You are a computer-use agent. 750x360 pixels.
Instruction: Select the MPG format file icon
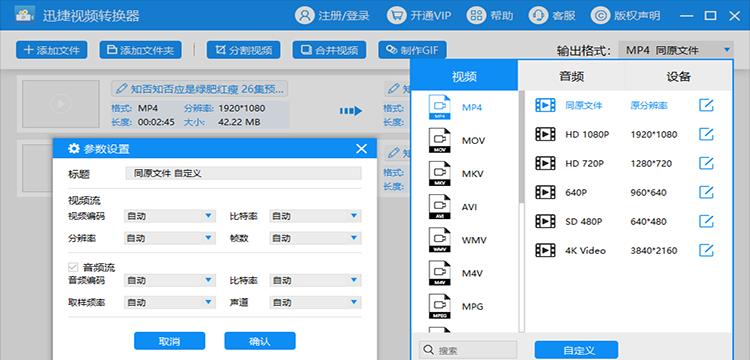tap(439, 306)
